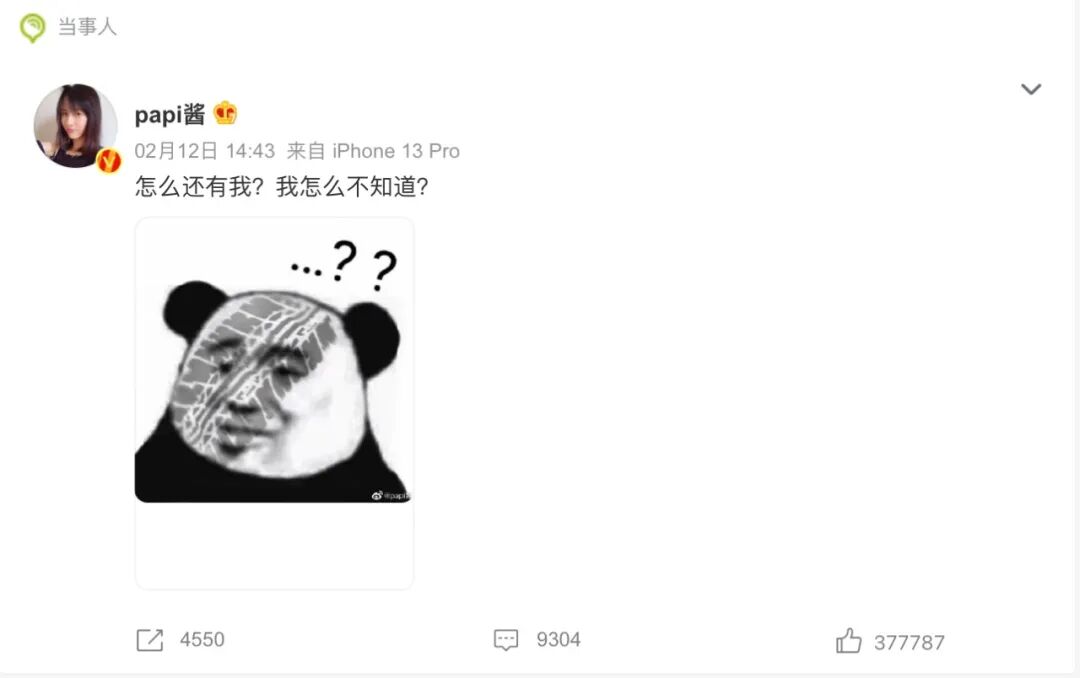Click the Weibo watermark on meme

(391, 495)
